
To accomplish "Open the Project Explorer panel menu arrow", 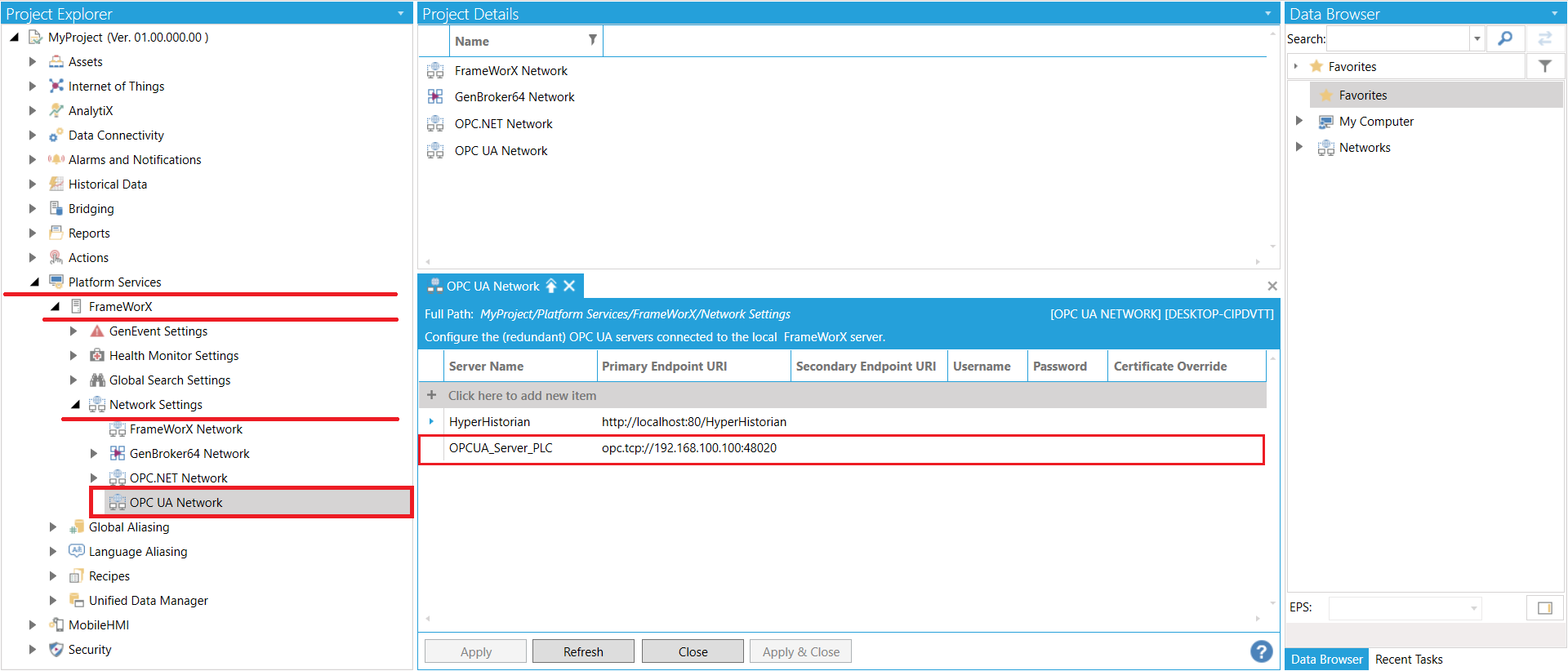I will click(x=400, y=14).
